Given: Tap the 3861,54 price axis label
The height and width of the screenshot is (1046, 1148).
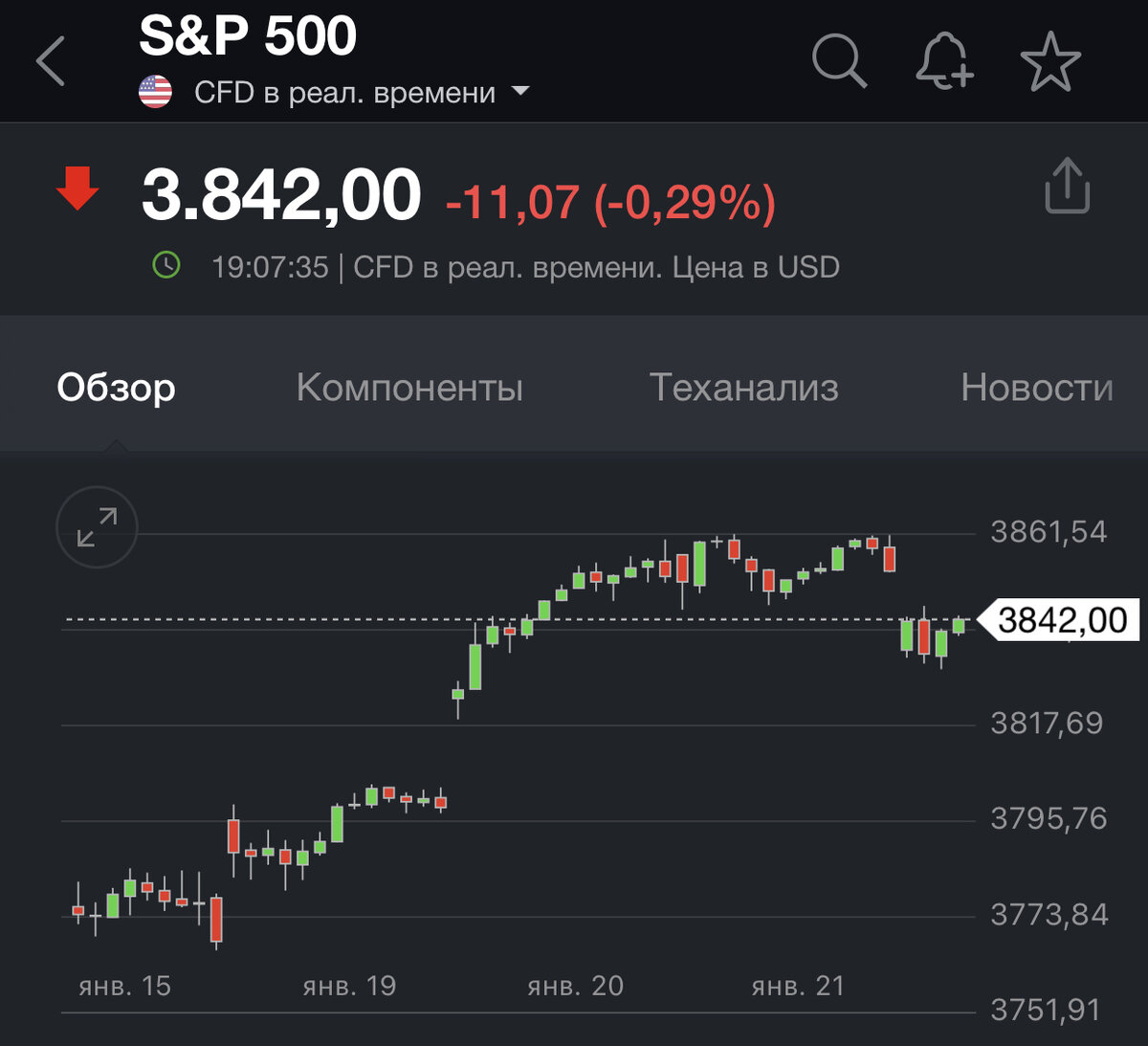Looking at the screenshot, I should (x=1049, y=531).
